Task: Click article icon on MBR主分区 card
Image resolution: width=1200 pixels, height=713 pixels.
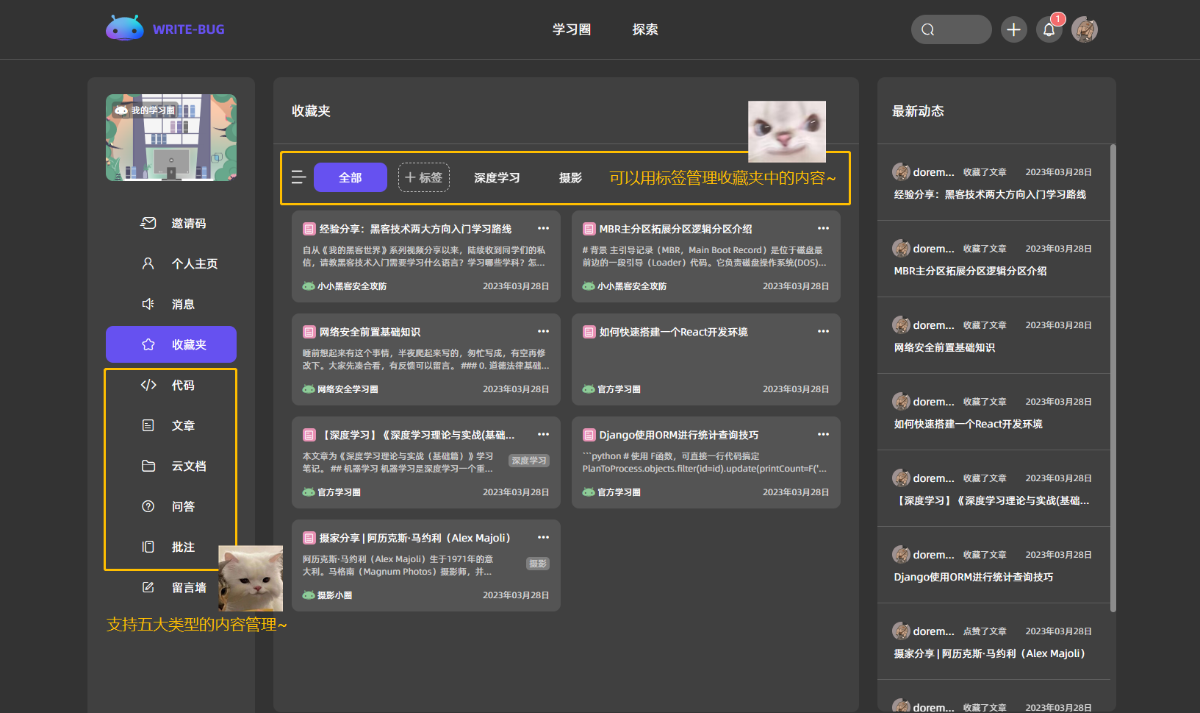Action: [x=589, y=229]
